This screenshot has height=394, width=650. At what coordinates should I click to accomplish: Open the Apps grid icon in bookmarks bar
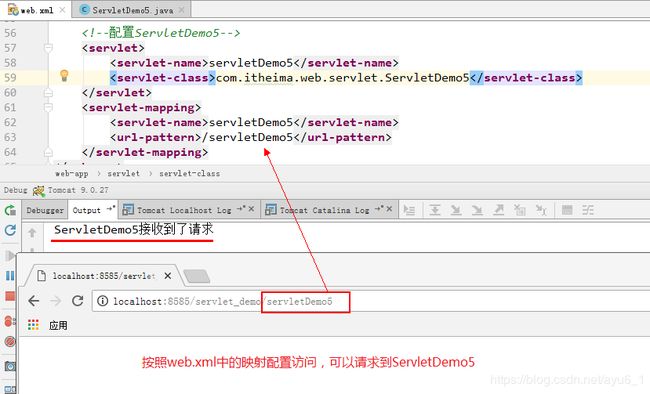(x=33, y=325)
